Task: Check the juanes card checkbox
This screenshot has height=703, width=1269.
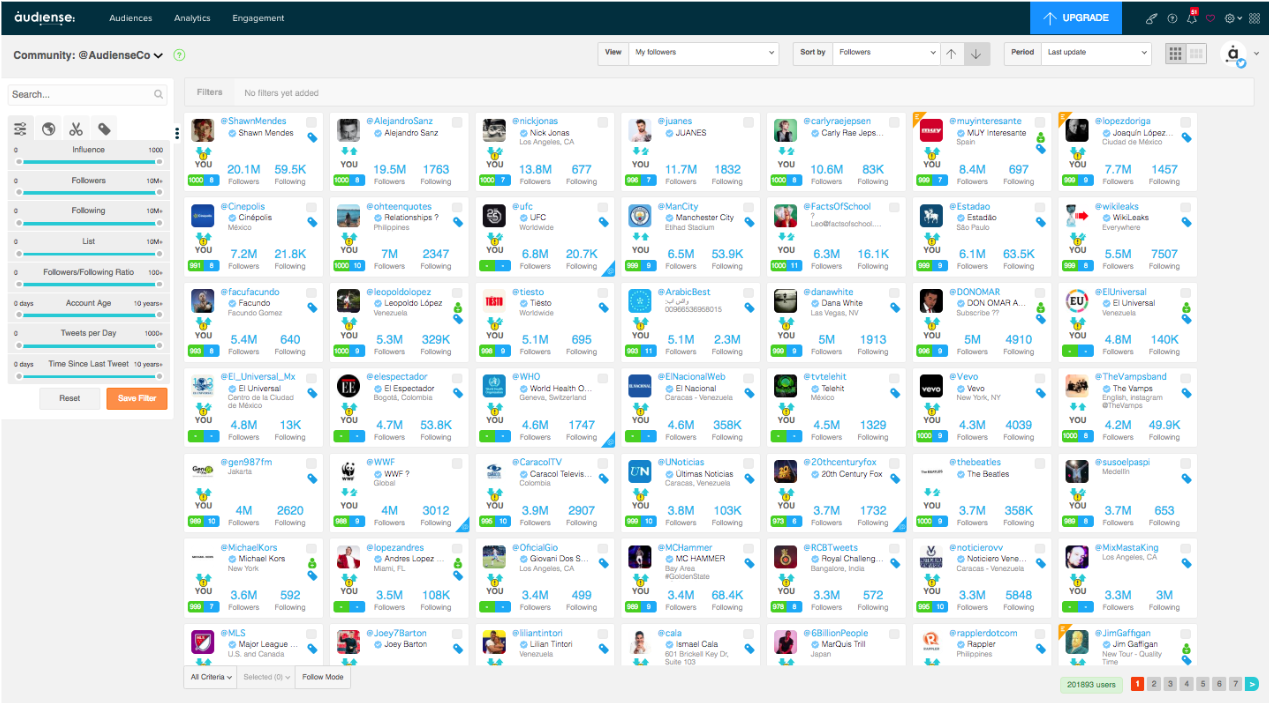Action: [749, 122]
